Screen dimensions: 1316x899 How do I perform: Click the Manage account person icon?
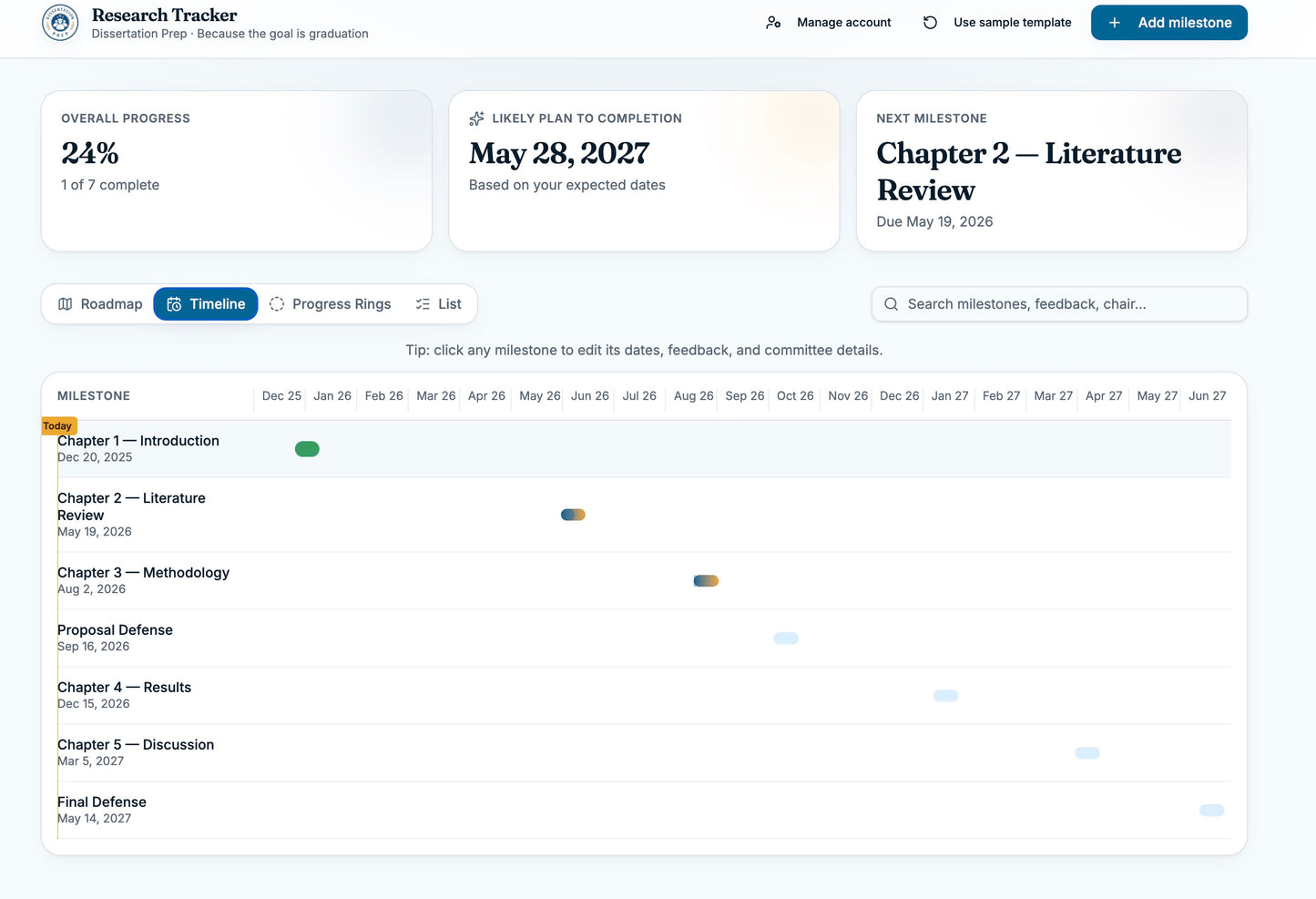pyautogui.click(x=773, y=23)
